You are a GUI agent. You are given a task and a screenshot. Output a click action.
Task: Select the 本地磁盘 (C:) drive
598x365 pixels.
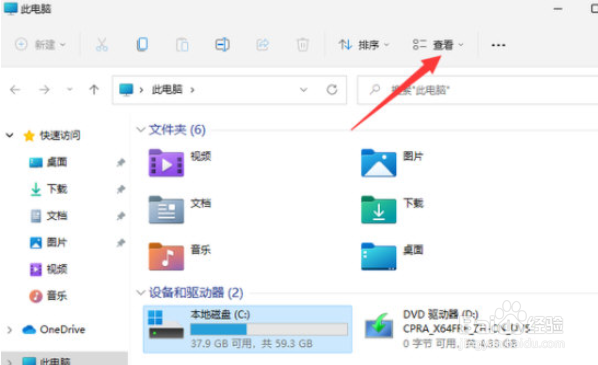coord(248,329)
